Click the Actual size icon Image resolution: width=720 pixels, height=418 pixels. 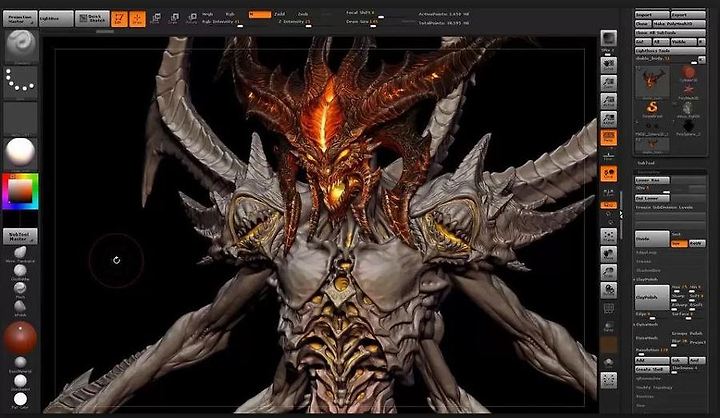click(609, 101)
